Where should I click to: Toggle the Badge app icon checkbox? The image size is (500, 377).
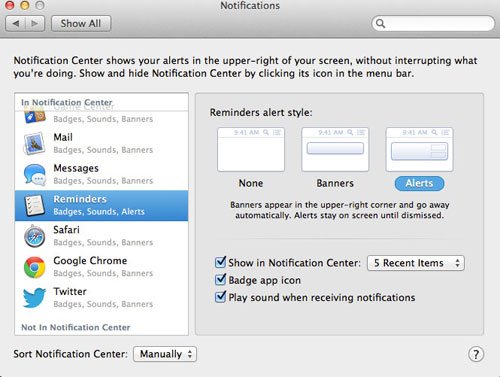point(220,279)
